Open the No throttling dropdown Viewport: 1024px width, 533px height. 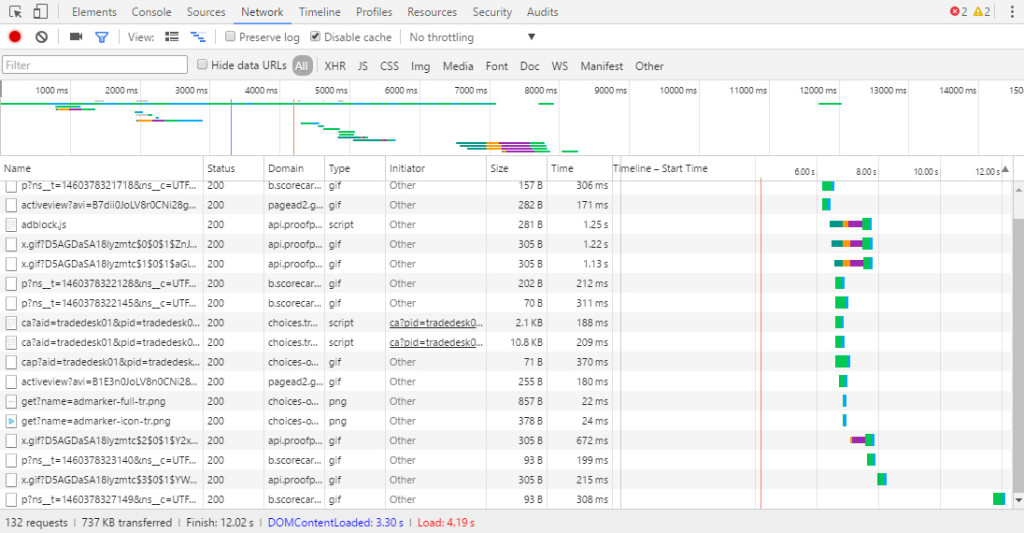point(472,37)
